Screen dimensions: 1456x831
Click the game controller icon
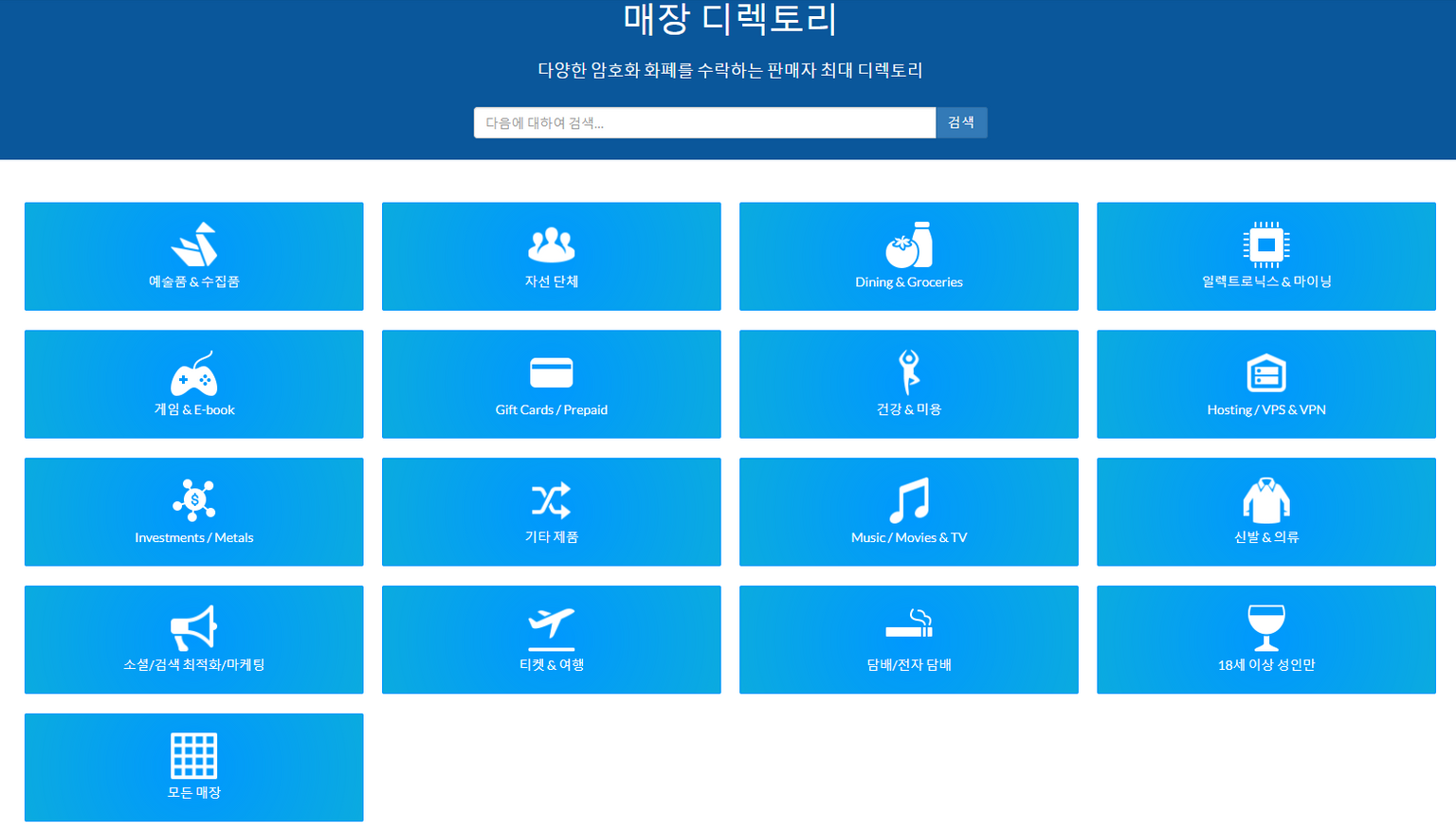pos(194,373)
